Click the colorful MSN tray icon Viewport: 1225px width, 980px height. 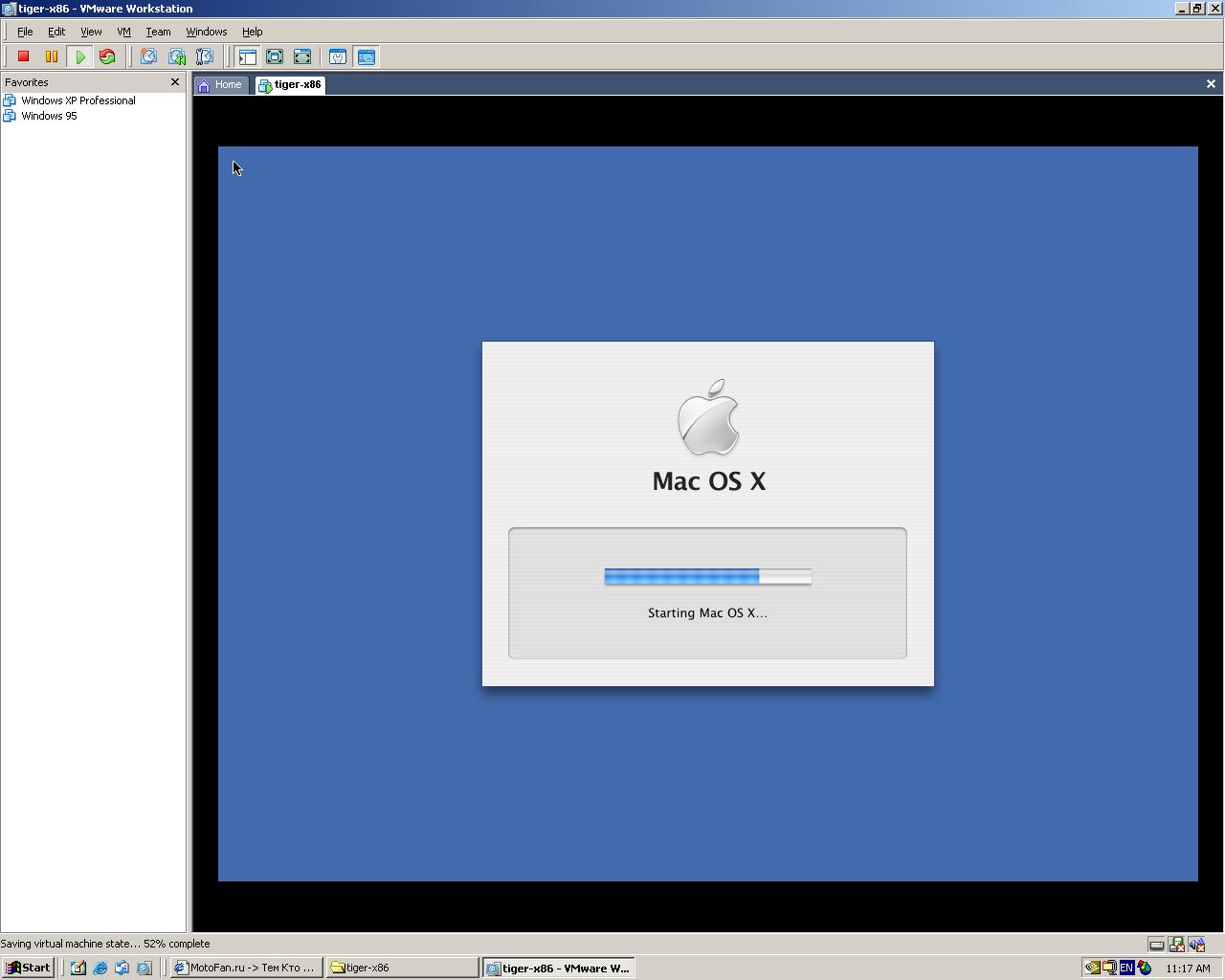point(1145,968)
